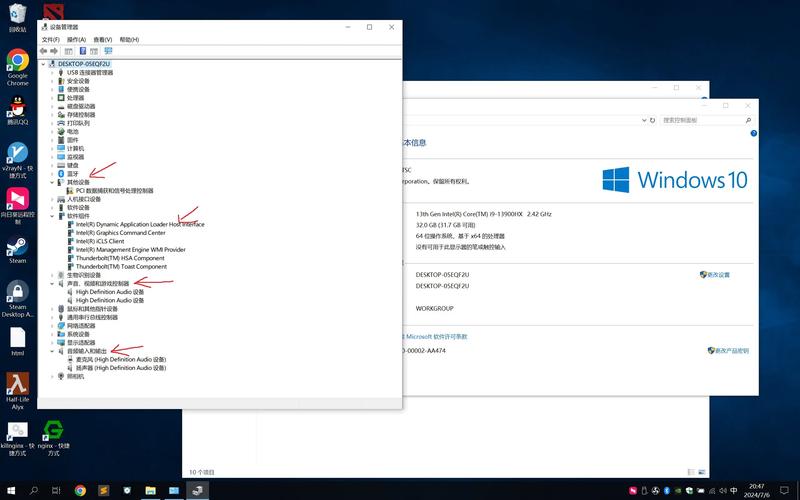
Task: Expand the 处理器 (processor) category
Action: tap(52, 97)
